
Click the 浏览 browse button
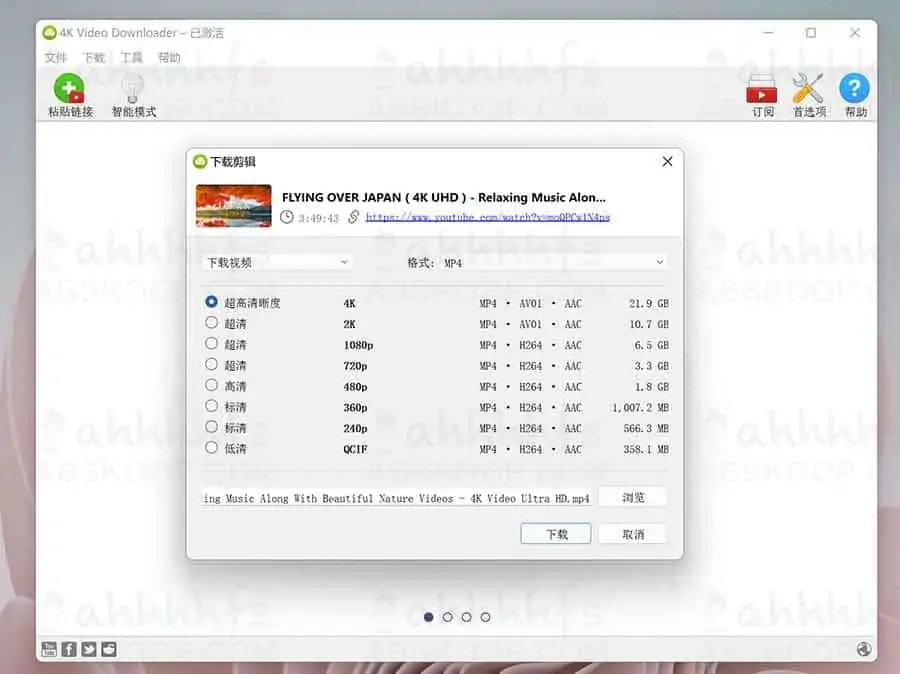633,497
